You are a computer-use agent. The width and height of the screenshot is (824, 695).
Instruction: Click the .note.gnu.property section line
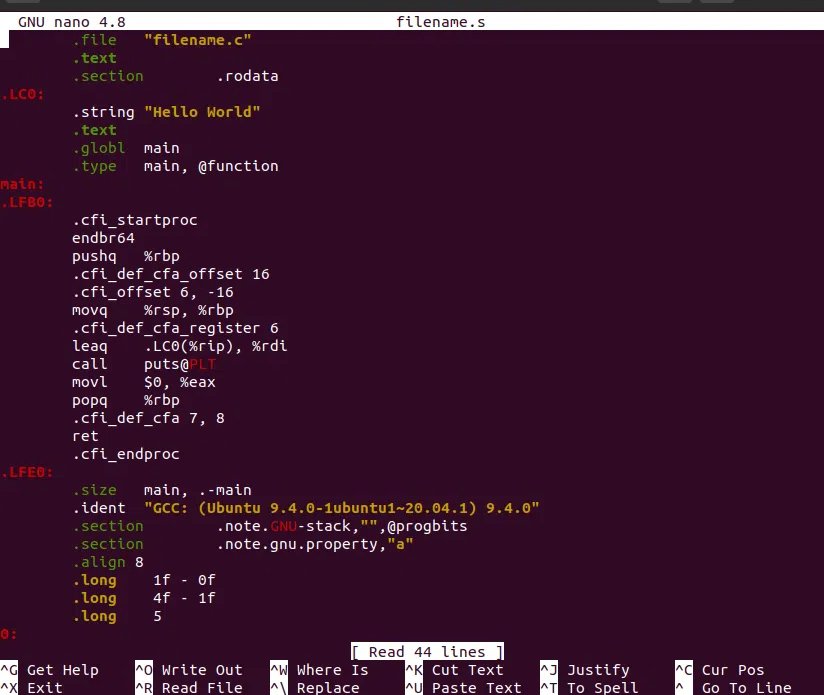243,544
